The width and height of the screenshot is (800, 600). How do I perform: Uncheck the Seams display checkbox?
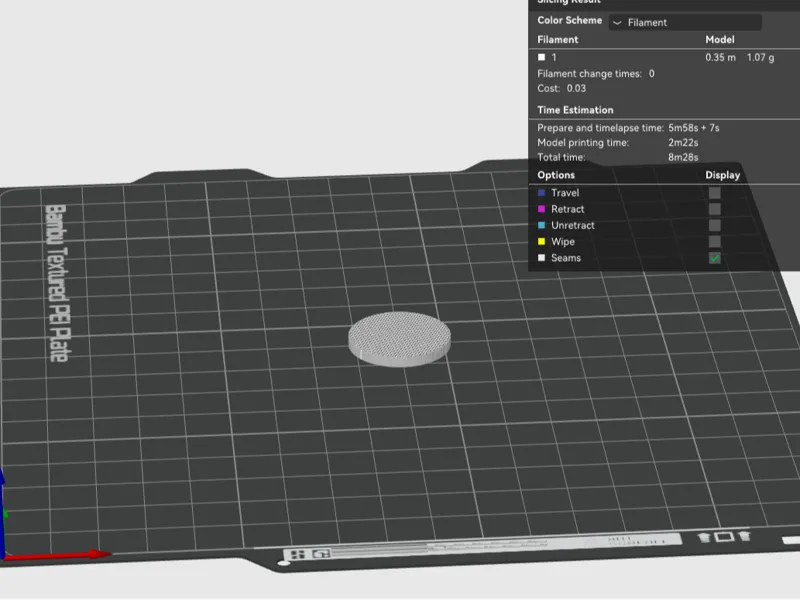(715, 258)
